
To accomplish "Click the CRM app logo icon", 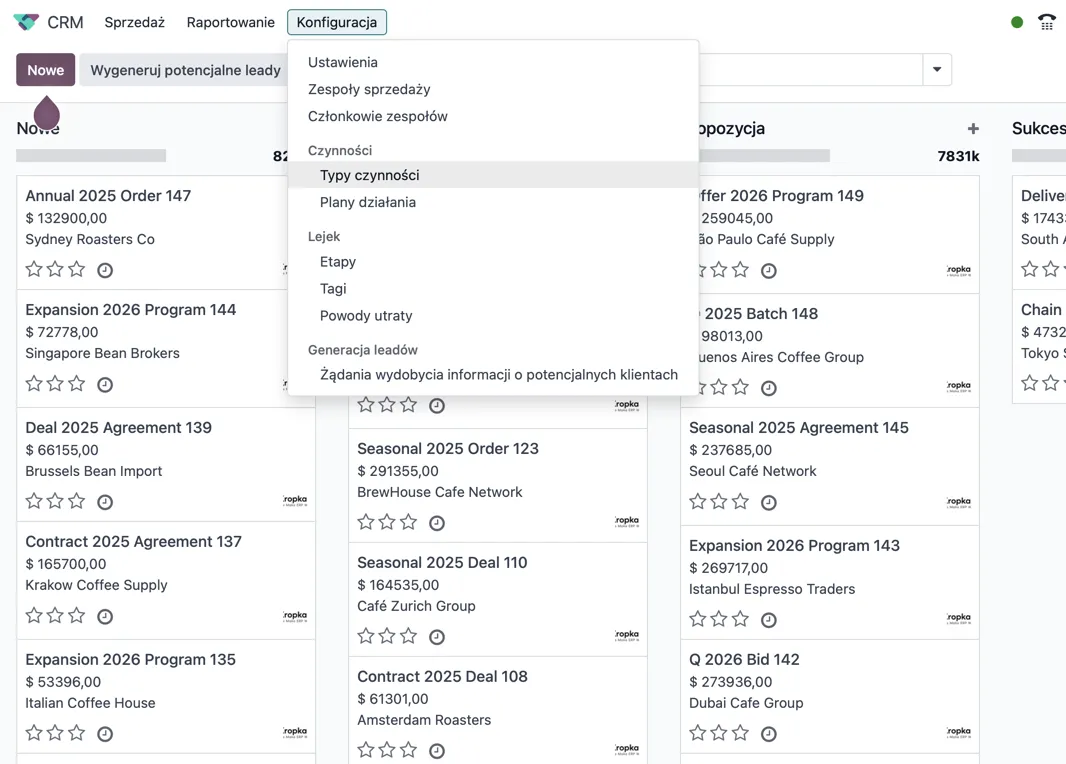I will click(26, 22).
